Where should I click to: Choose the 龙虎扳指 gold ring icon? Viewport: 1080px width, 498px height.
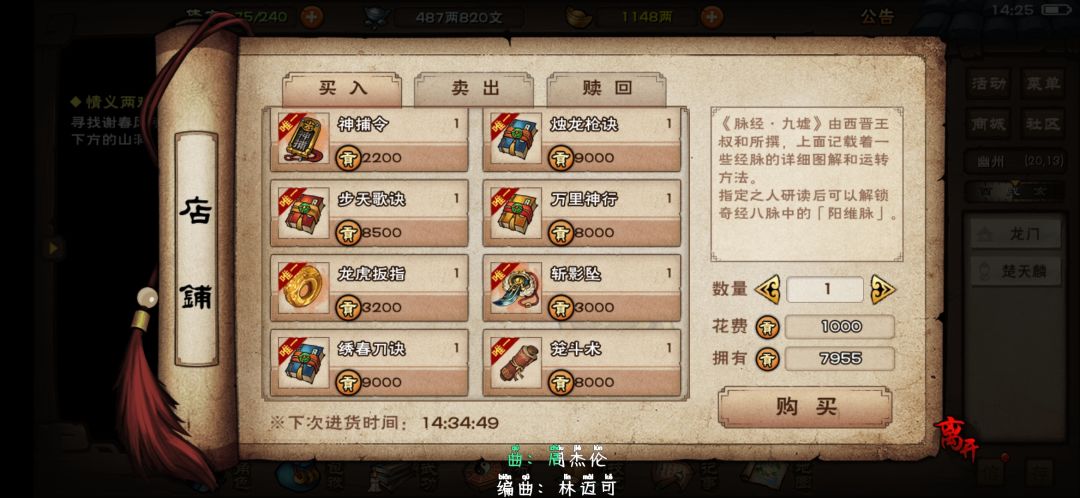click(x=304, y=288)
